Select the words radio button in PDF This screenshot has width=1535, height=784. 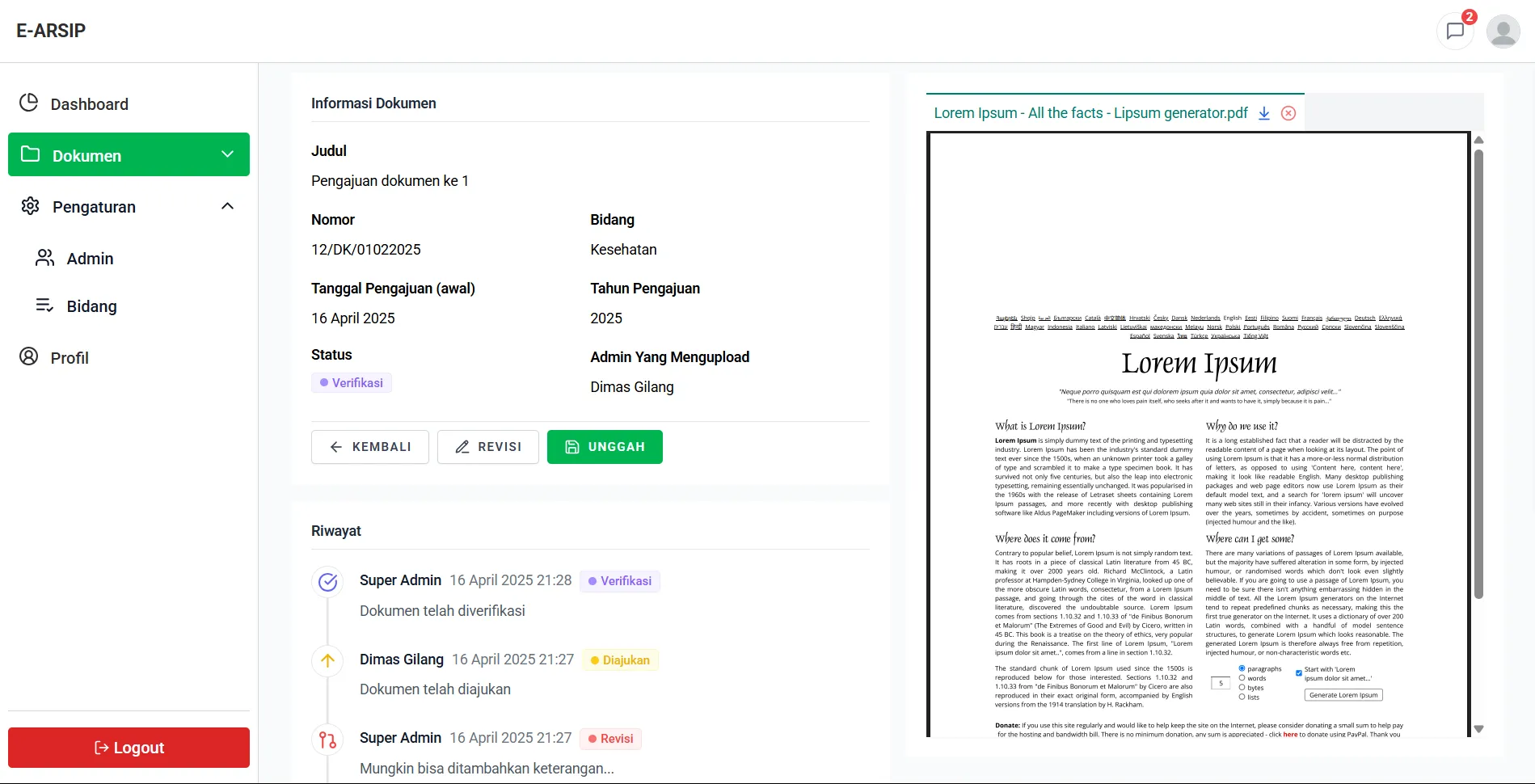pyautogui.click(x=1242, y=678)
